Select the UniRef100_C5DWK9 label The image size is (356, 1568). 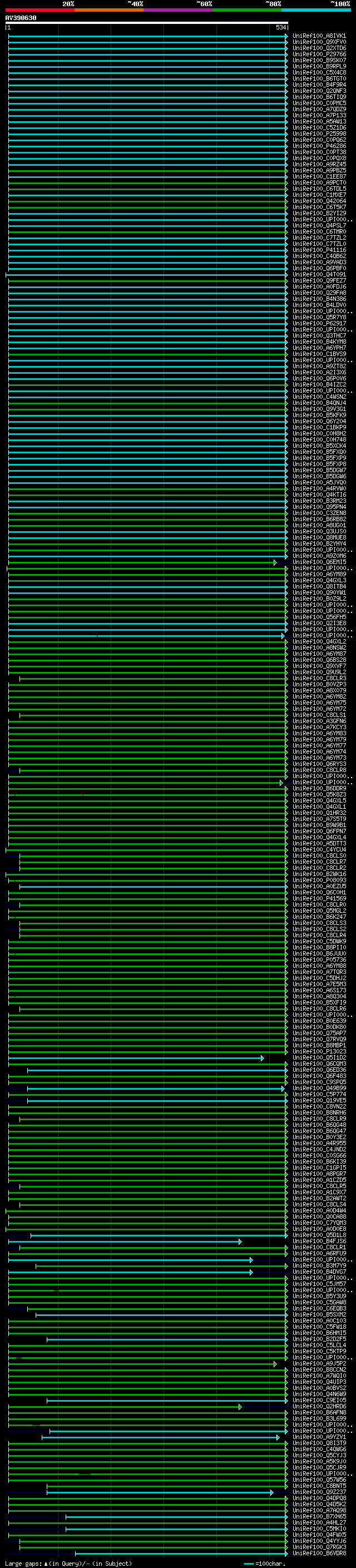[319, 941]
